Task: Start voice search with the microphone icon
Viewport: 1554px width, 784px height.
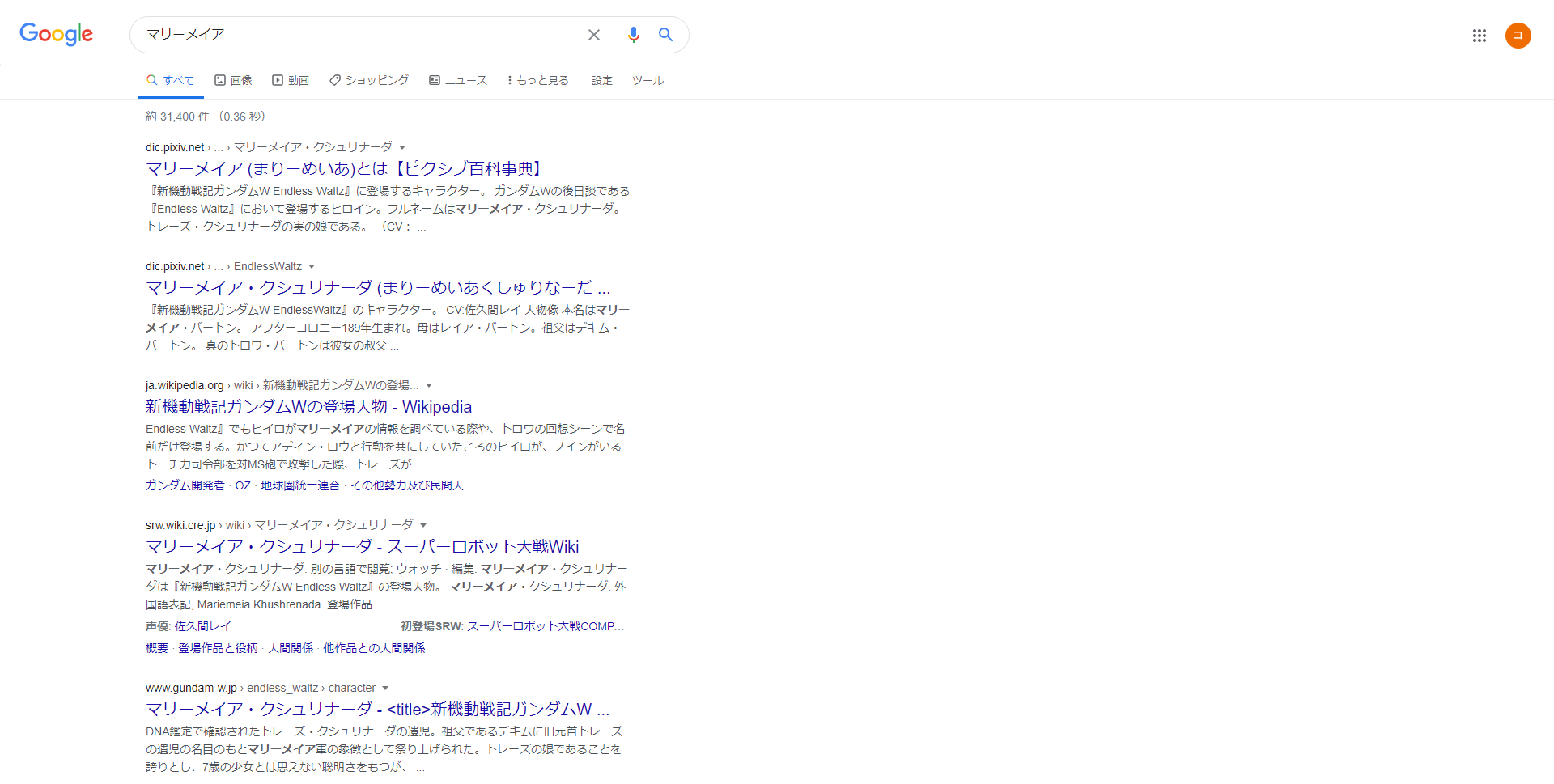Action: (634, 35)
